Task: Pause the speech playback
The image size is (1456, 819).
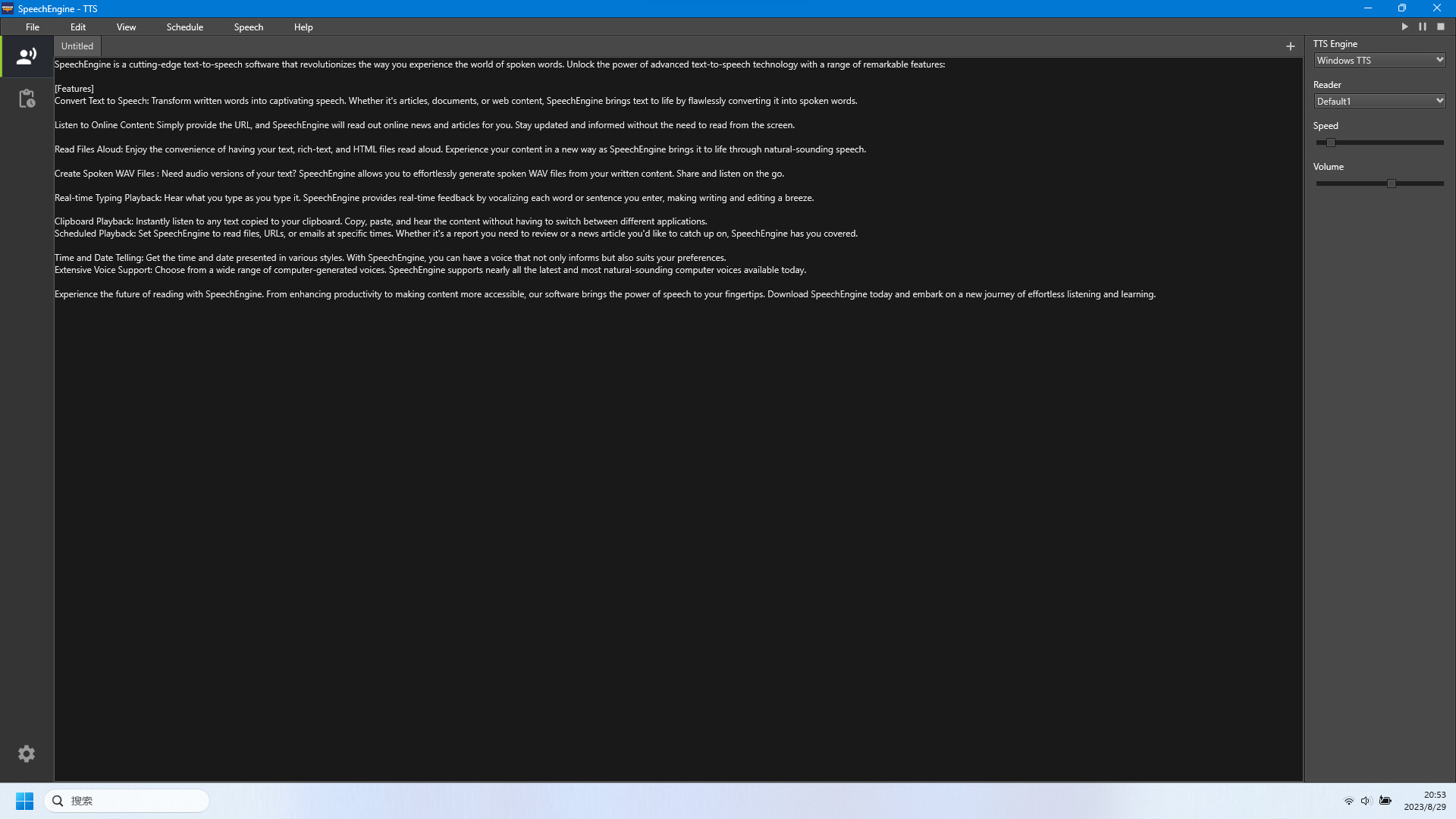Action: tap(1423, 26)
